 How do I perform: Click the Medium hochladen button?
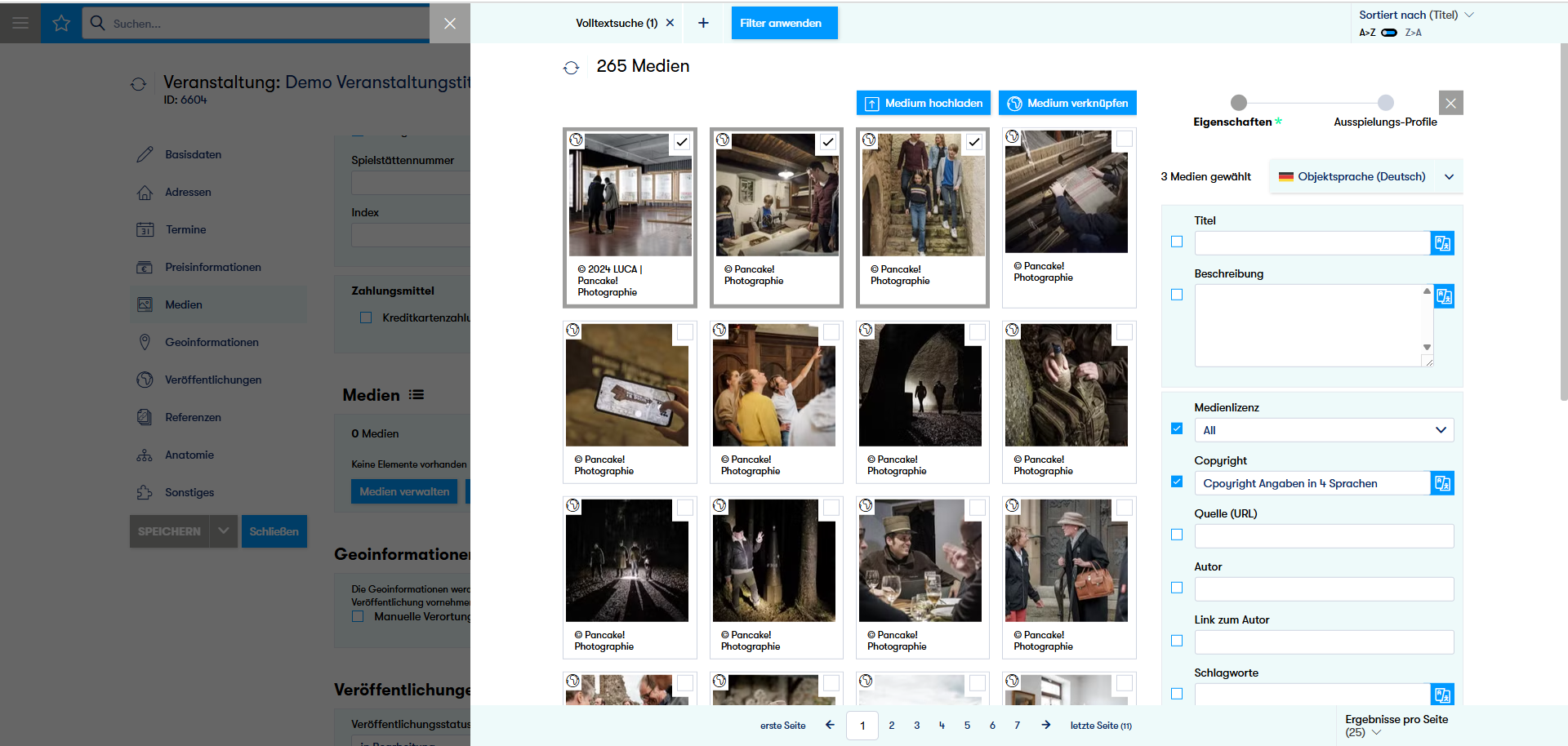point(923,103)
